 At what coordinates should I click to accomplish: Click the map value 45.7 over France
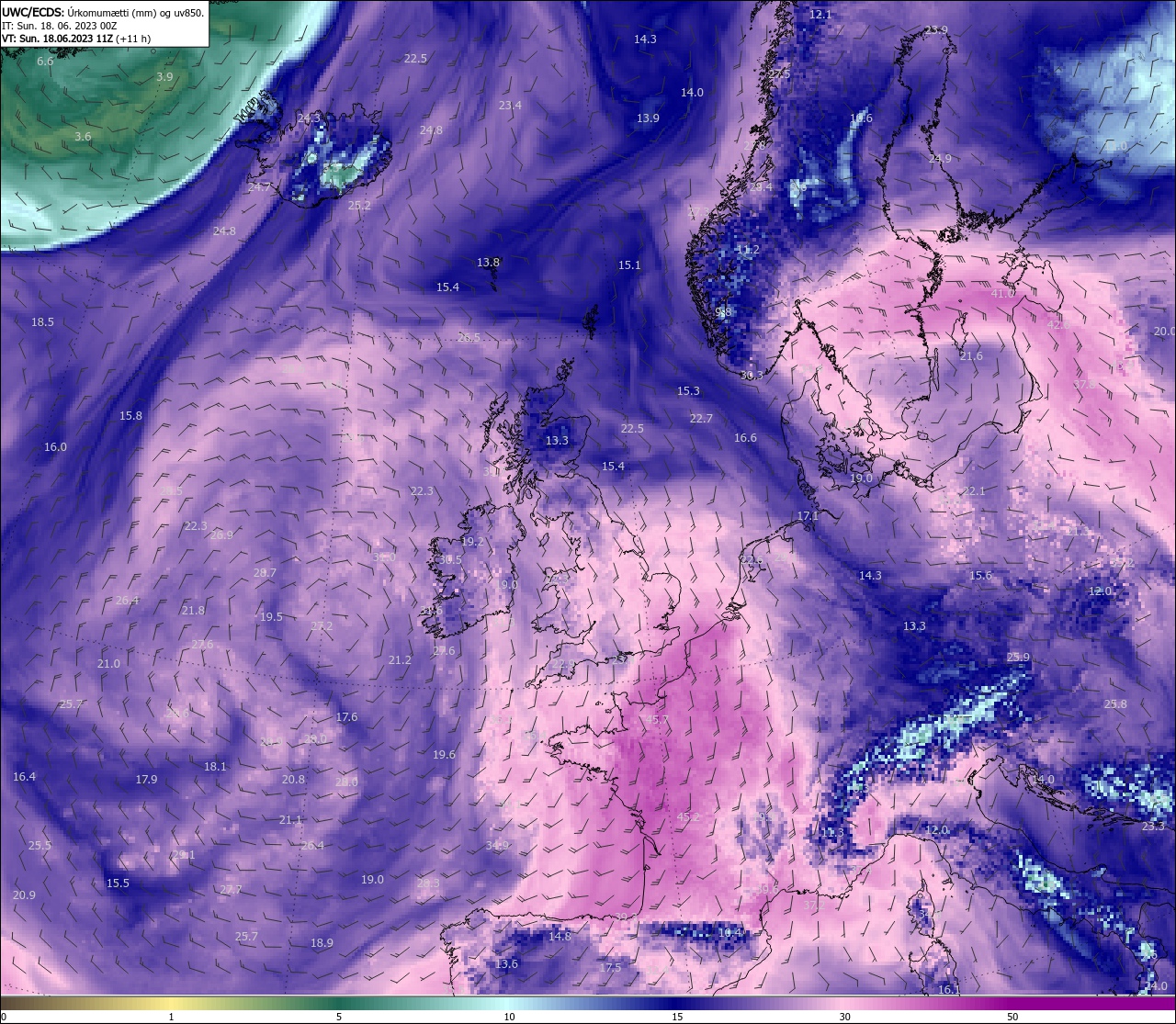click(657, 720)
